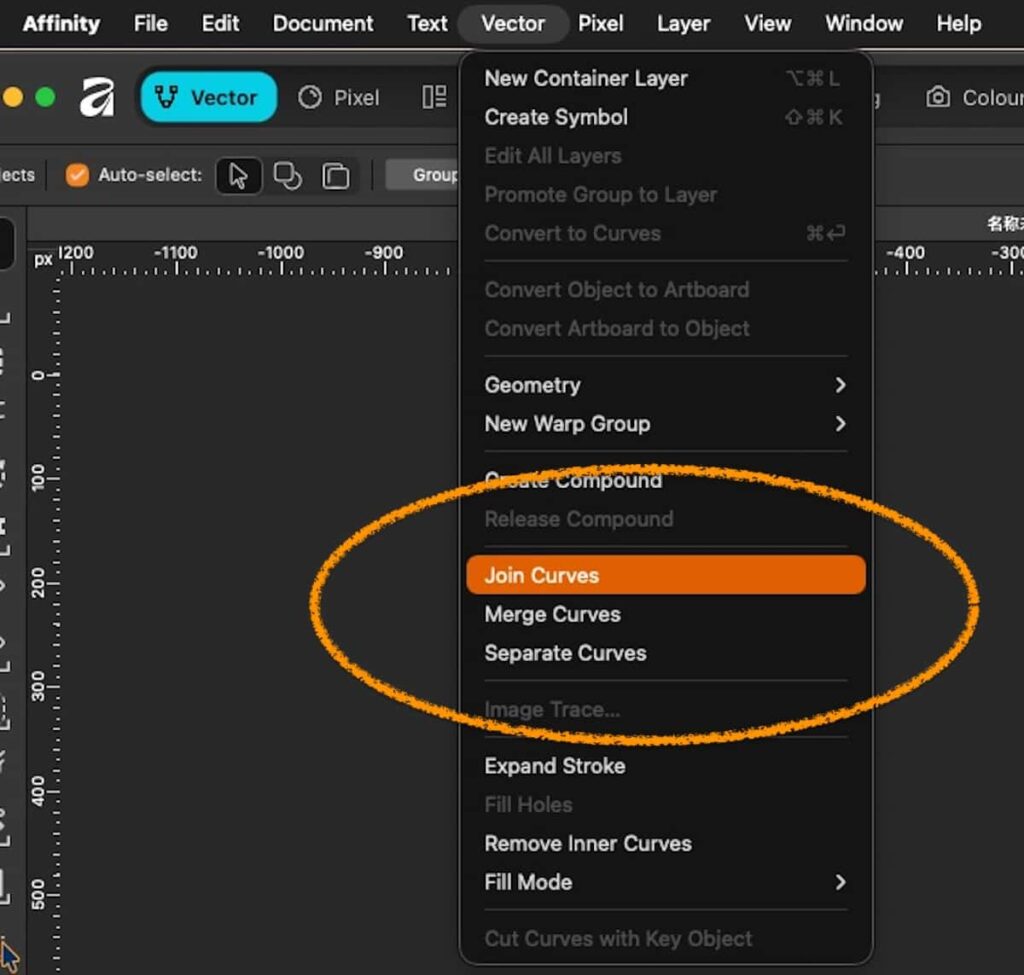This screenshot has width=1024, height=975.
Task: Click the green fullscreen window button
Action: pos(45,98)
